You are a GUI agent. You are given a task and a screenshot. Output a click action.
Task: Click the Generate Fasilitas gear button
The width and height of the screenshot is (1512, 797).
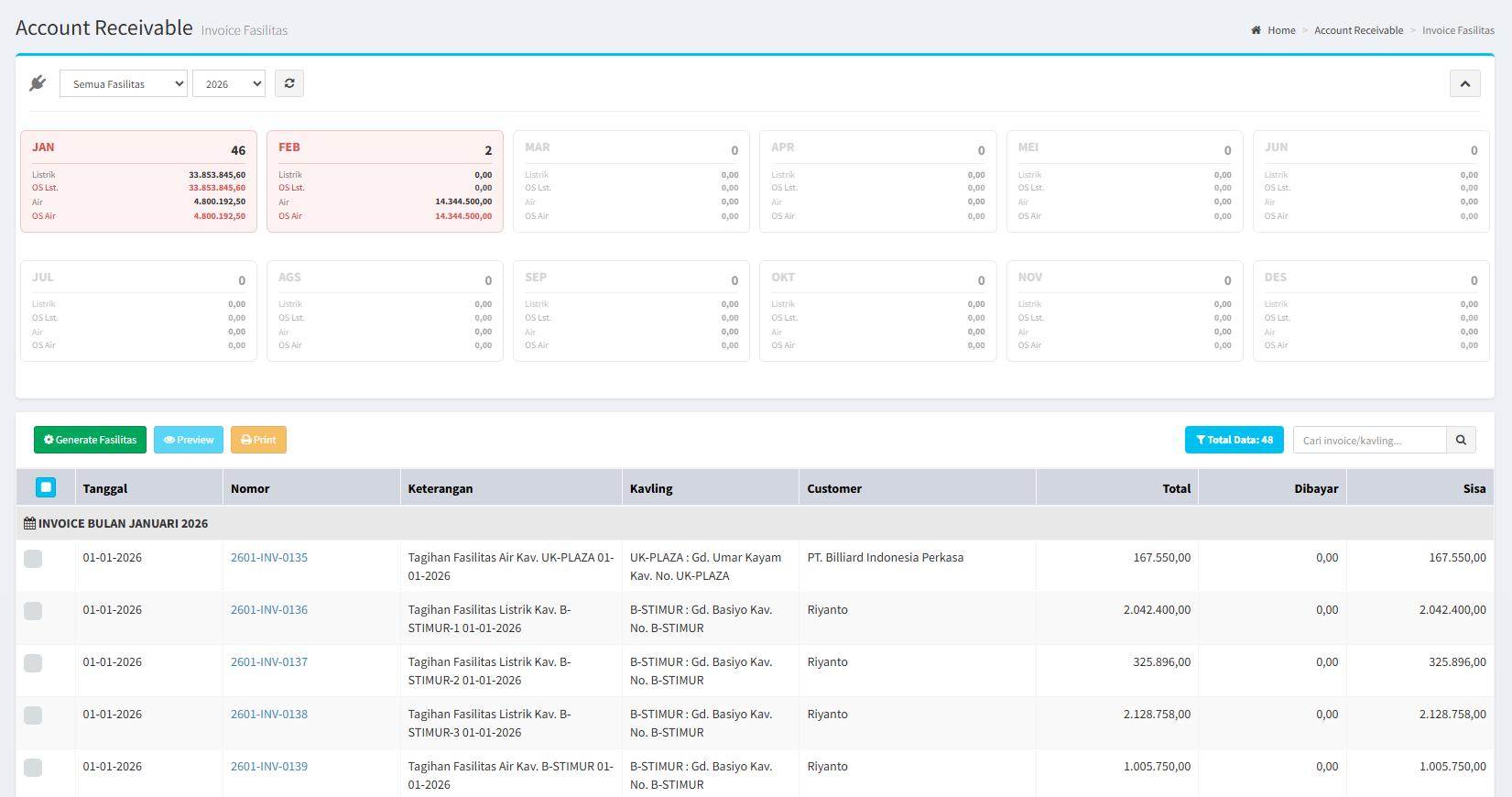tap(90, 440)
